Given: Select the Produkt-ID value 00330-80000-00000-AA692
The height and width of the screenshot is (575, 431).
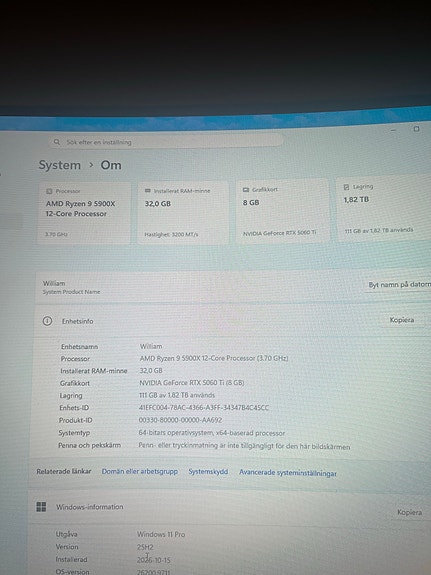Looking at the screenshot, I should coord(180,420).
